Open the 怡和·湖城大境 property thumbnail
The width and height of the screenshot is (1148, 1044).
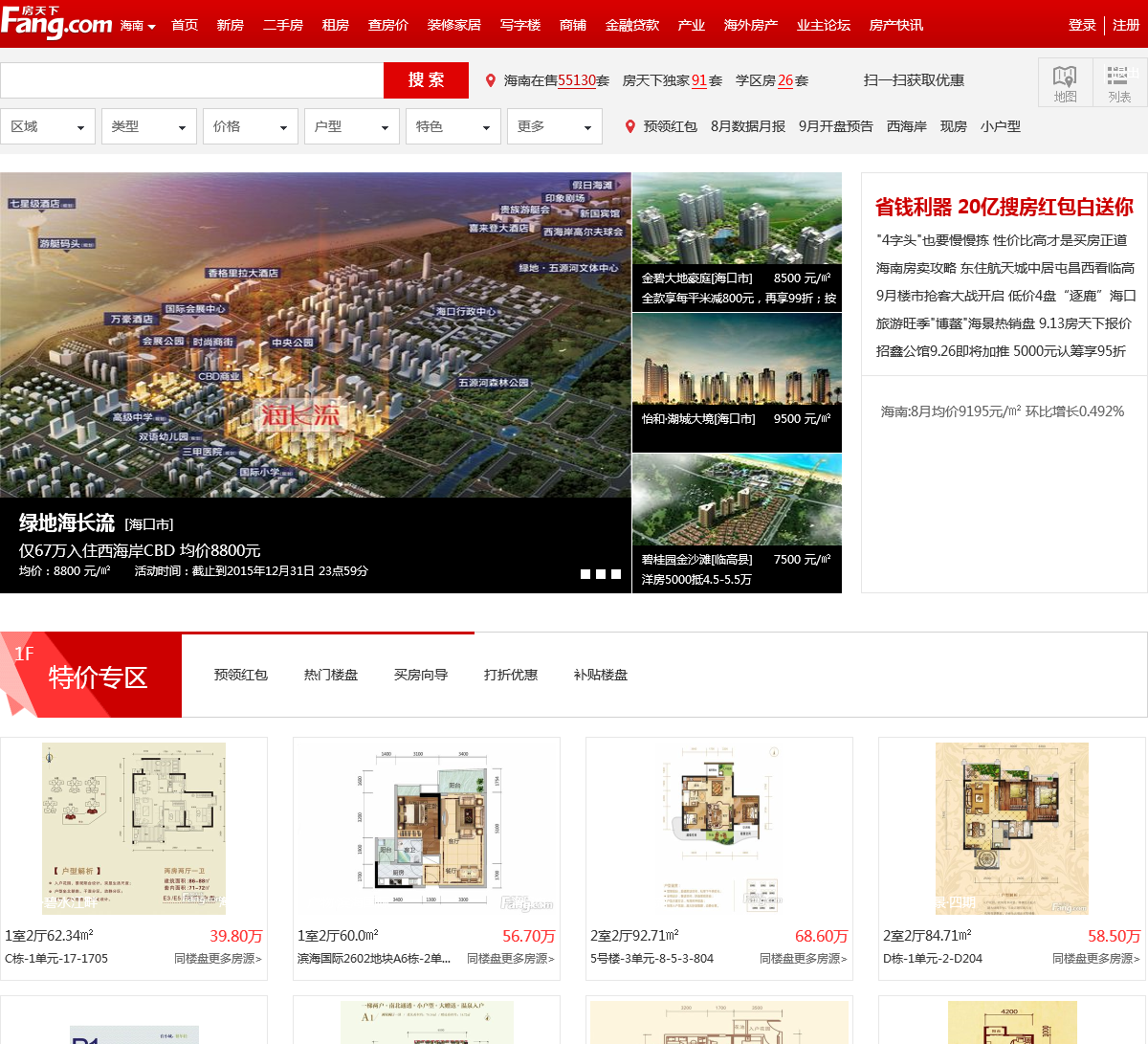[737, 359]
